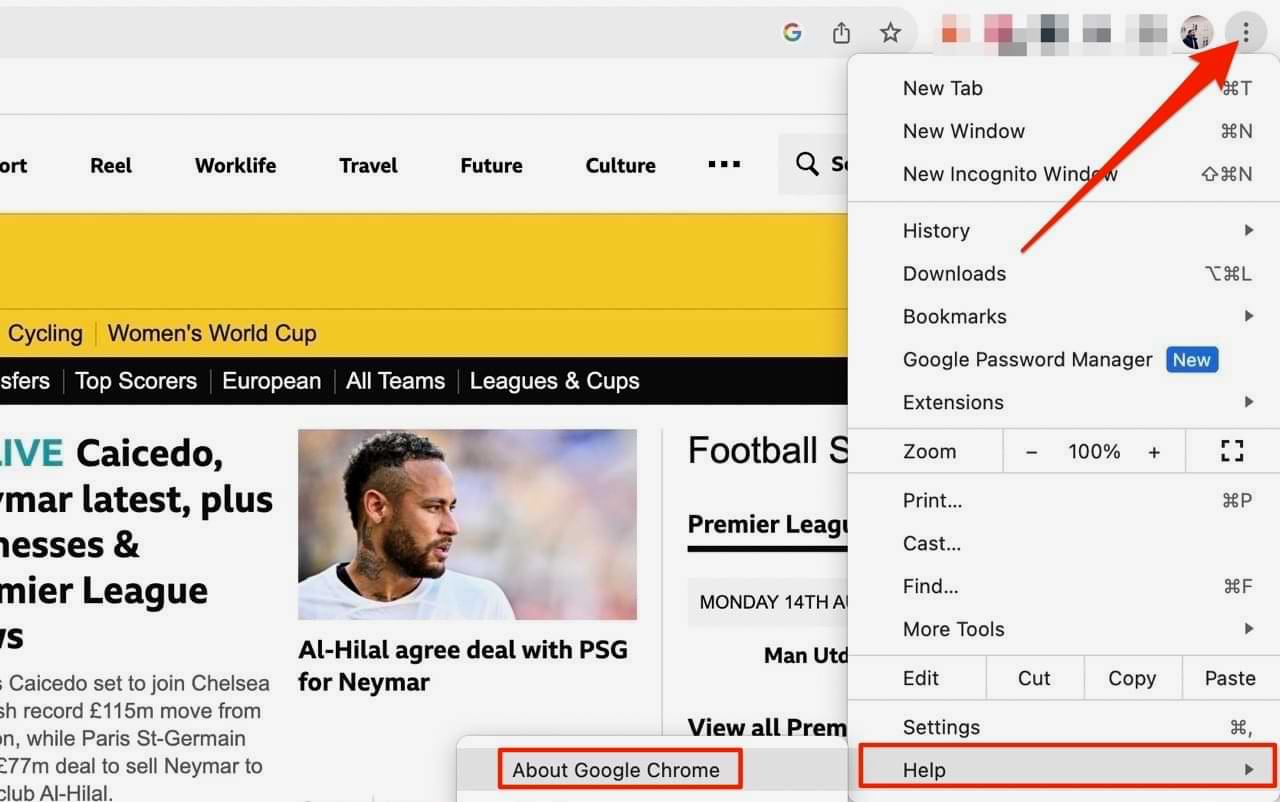This screenshot has width=1280, height=802.
Task: Open Downloads from the menu
Action: pos(1063,274)
